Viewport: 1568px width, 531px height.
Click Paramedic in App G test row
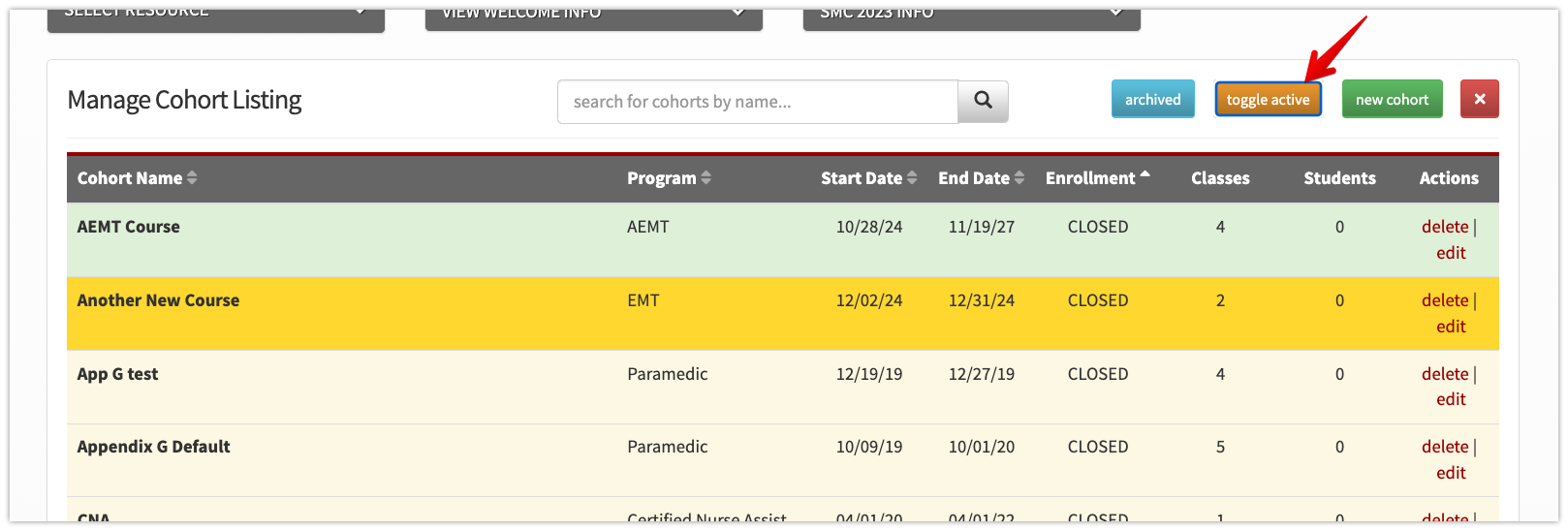click(668, 374)
